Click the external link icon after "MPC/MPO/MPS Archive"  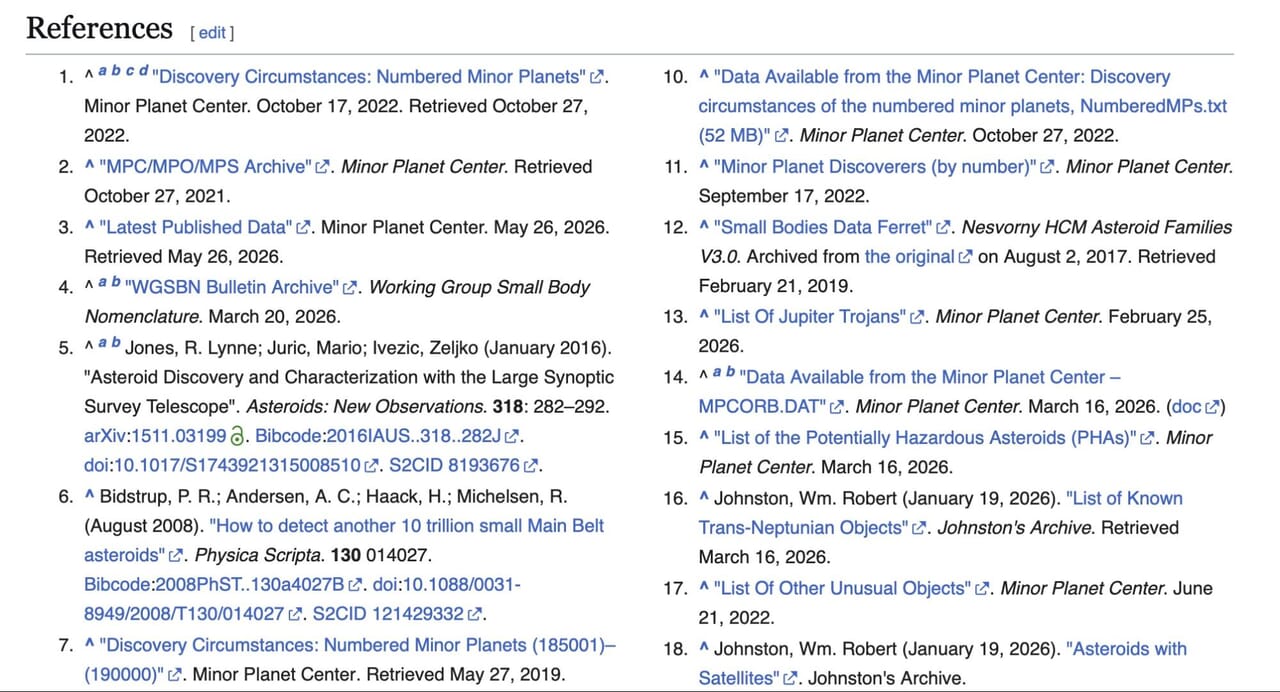pyautogui.click(x=323, y=167)
